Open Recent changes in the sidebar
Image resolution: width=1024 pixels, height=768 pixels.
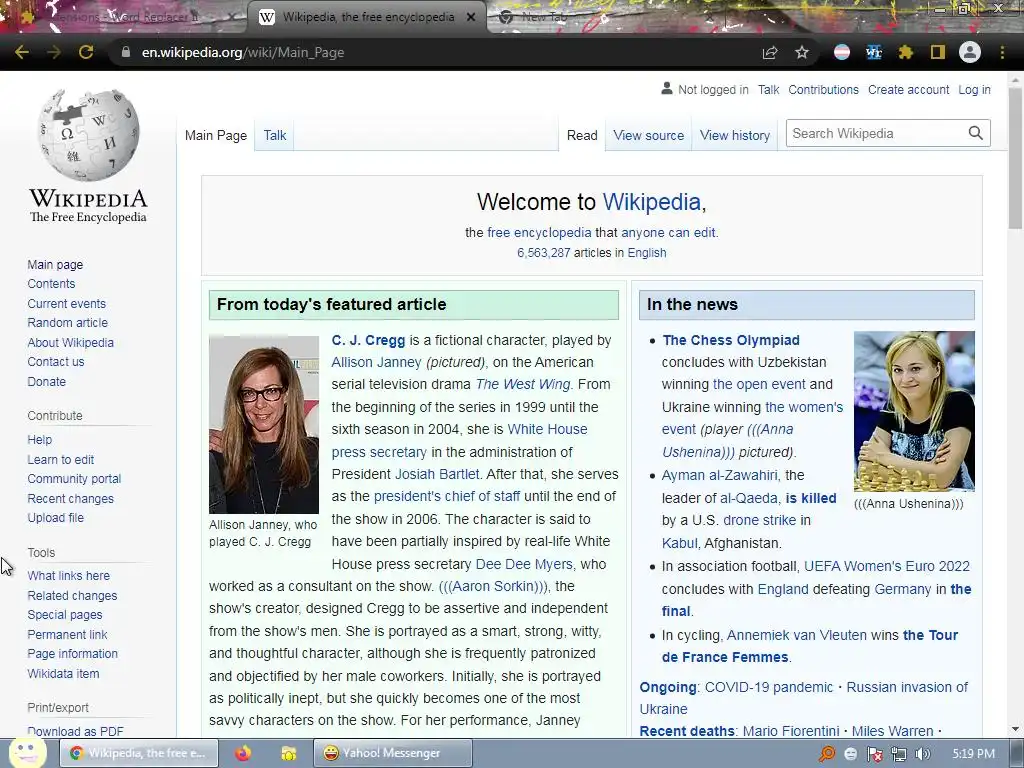(x=71, y=498)
